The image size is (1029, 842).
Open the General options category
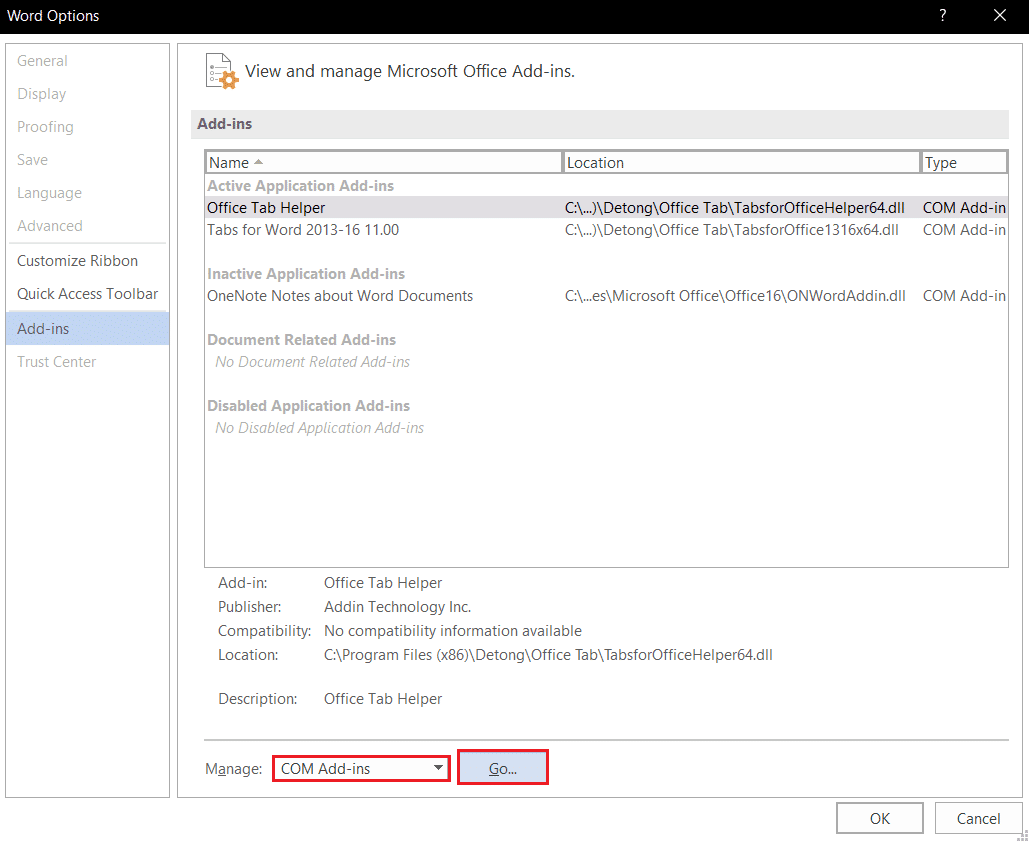point(87,61)
